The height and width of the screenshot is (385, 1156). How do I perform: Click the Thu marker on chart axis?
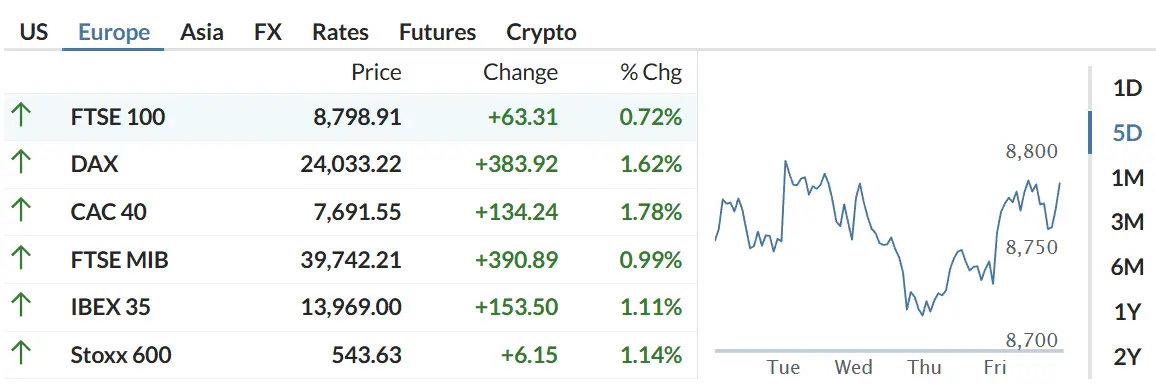[x=925, y=367]
